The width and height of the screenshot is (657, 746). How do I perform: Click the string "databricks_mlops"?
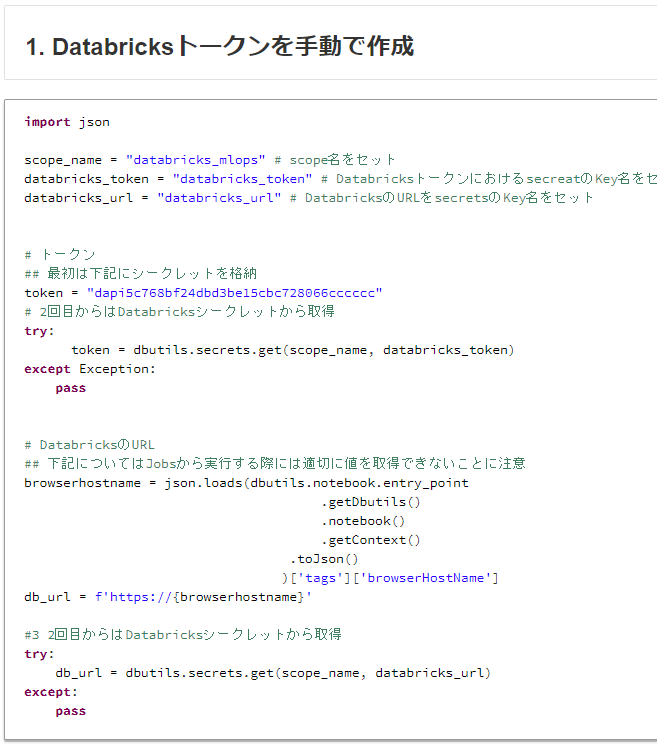(x=196, y=160)
